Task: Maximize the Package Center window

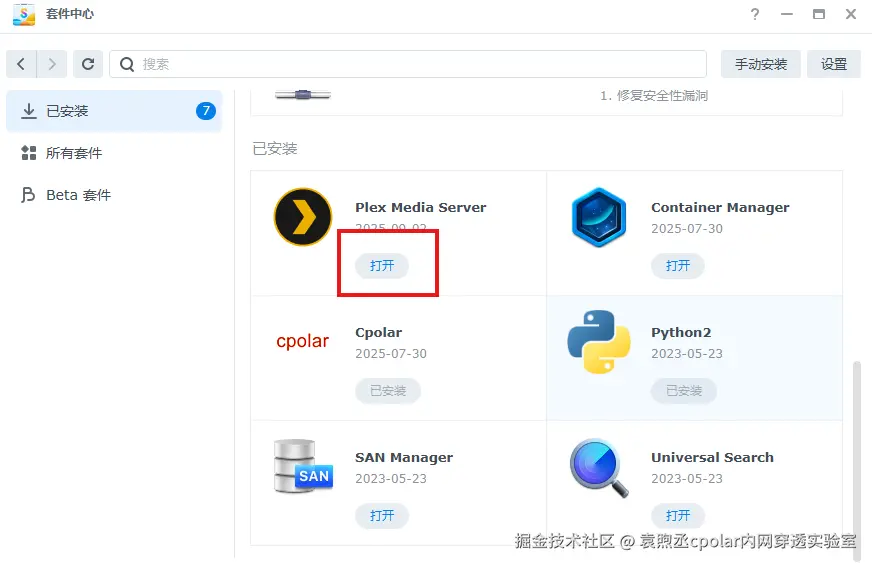Action: (819, 14)
